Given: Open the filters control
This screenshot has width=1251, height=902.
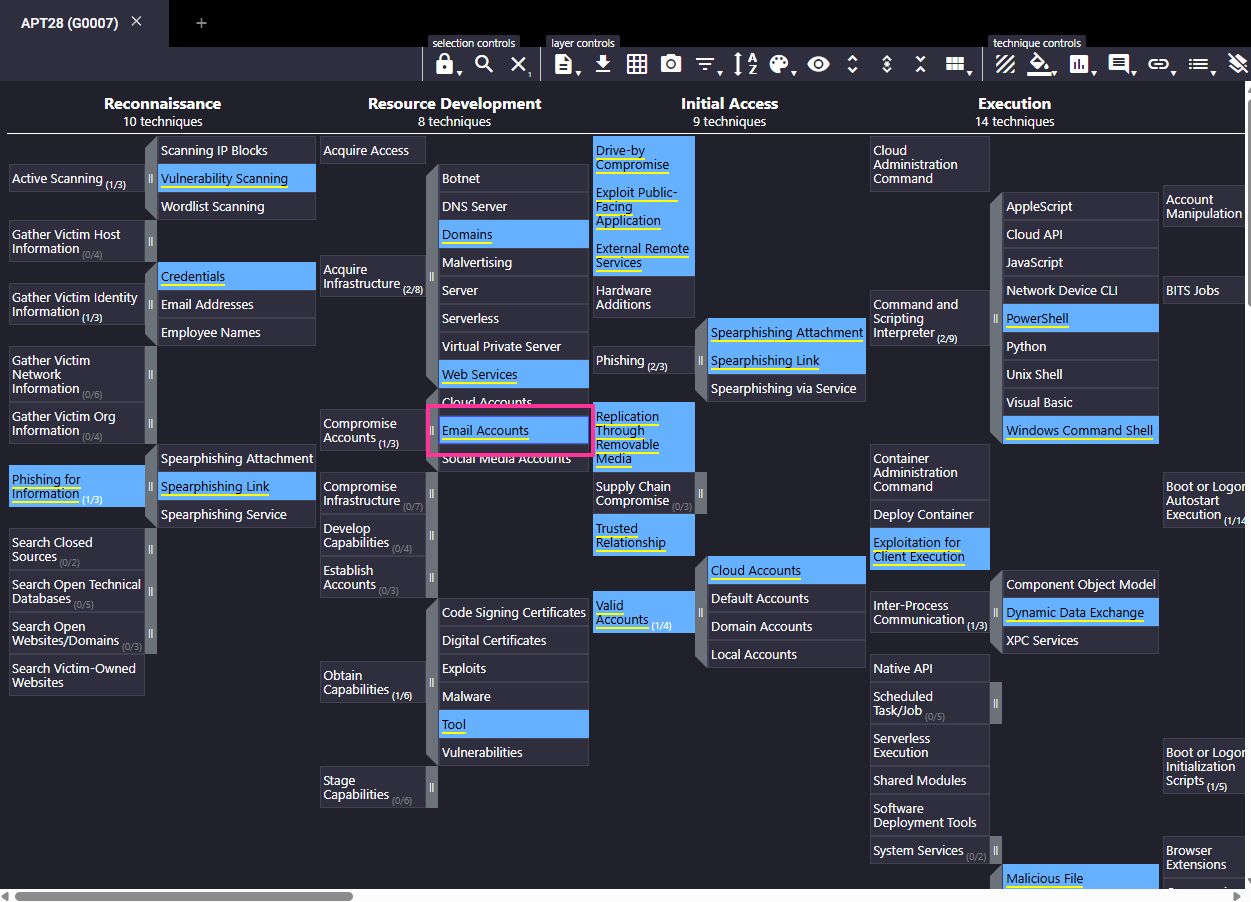Looking at the screenshot, I should (707, 64).
